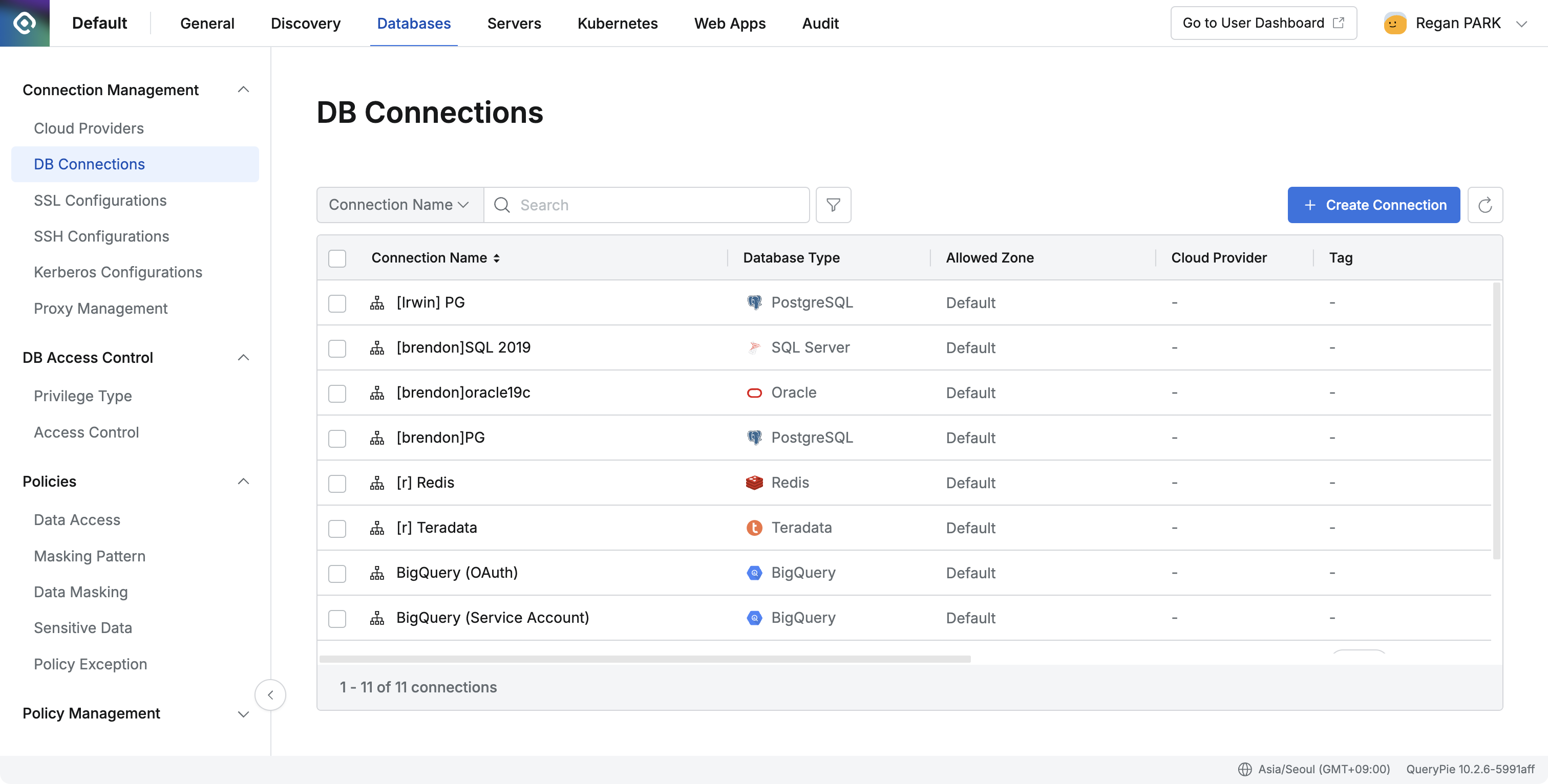Select the checkbox for [brendon]SQL 2019

click(x=337, y=349)
